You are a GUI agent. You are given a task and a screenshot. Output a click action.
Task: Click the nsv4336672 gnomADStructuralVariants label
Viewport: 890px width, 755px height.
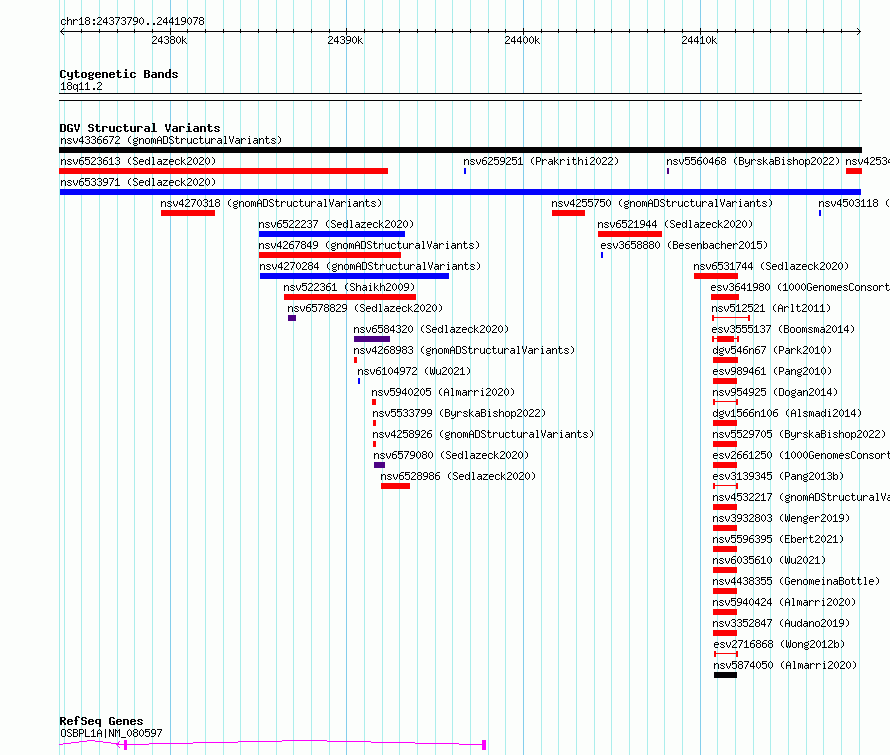(171, 140)
